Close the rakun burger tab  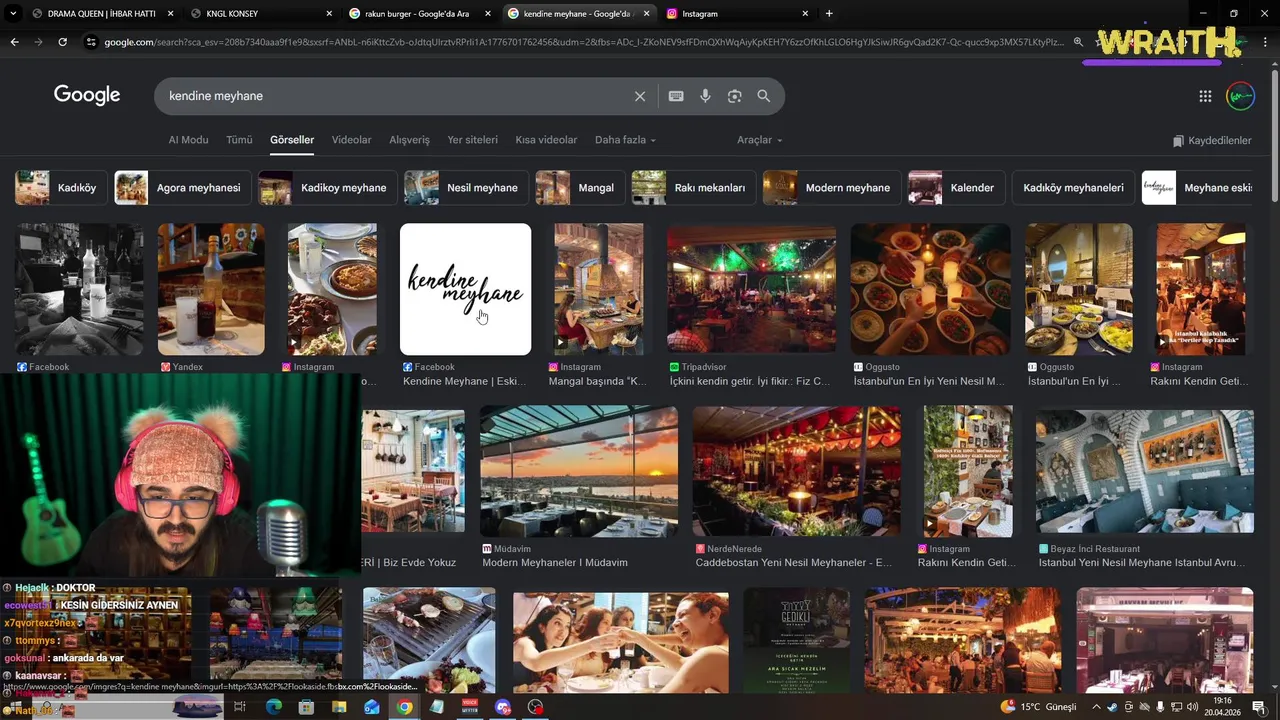487,14
